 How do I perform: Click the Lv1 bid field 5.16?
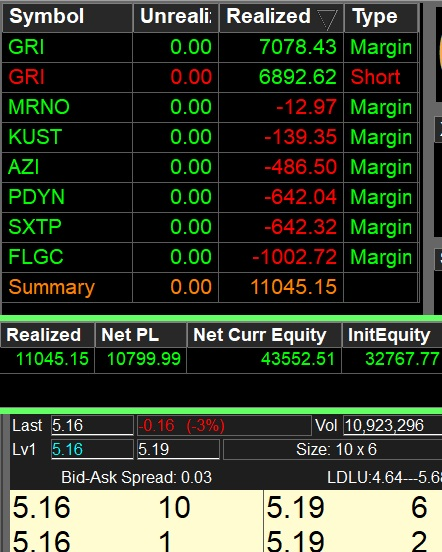(x=92, y=449)
